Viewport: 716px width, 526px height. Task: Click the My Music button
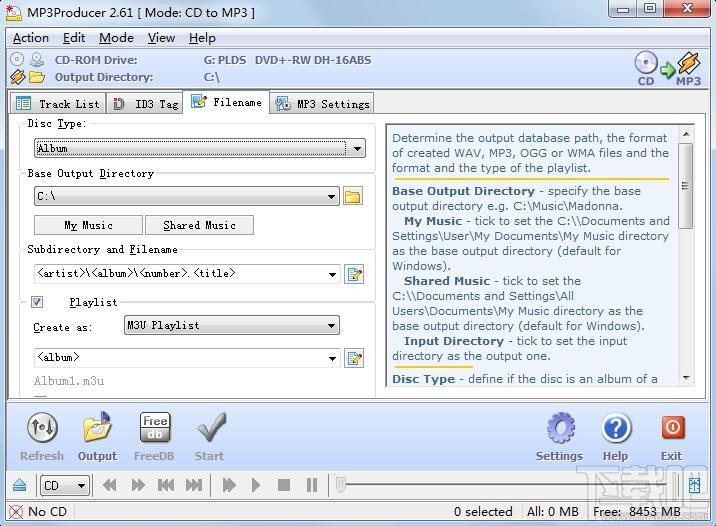click(x=89, y=225)
